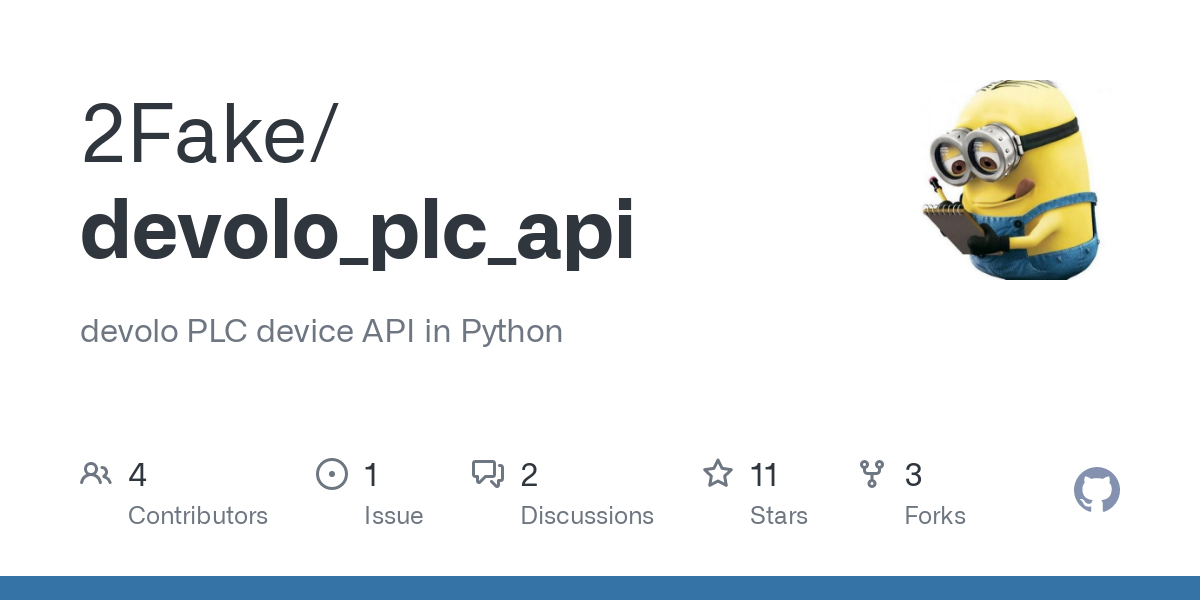Click the Discussions label
The image size is (1200, 600).
587,516
